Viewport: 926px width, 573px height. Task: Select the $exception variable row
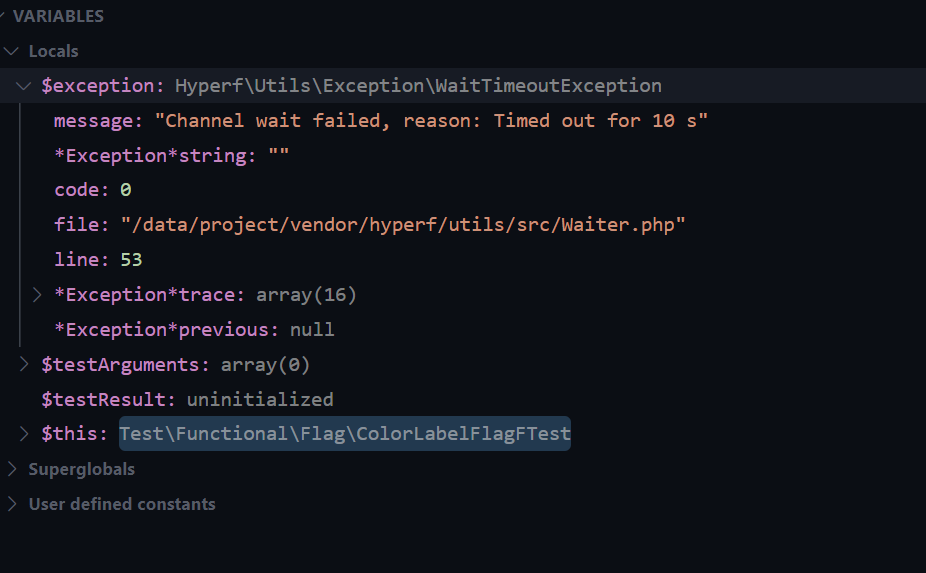(x=463, y=86)
